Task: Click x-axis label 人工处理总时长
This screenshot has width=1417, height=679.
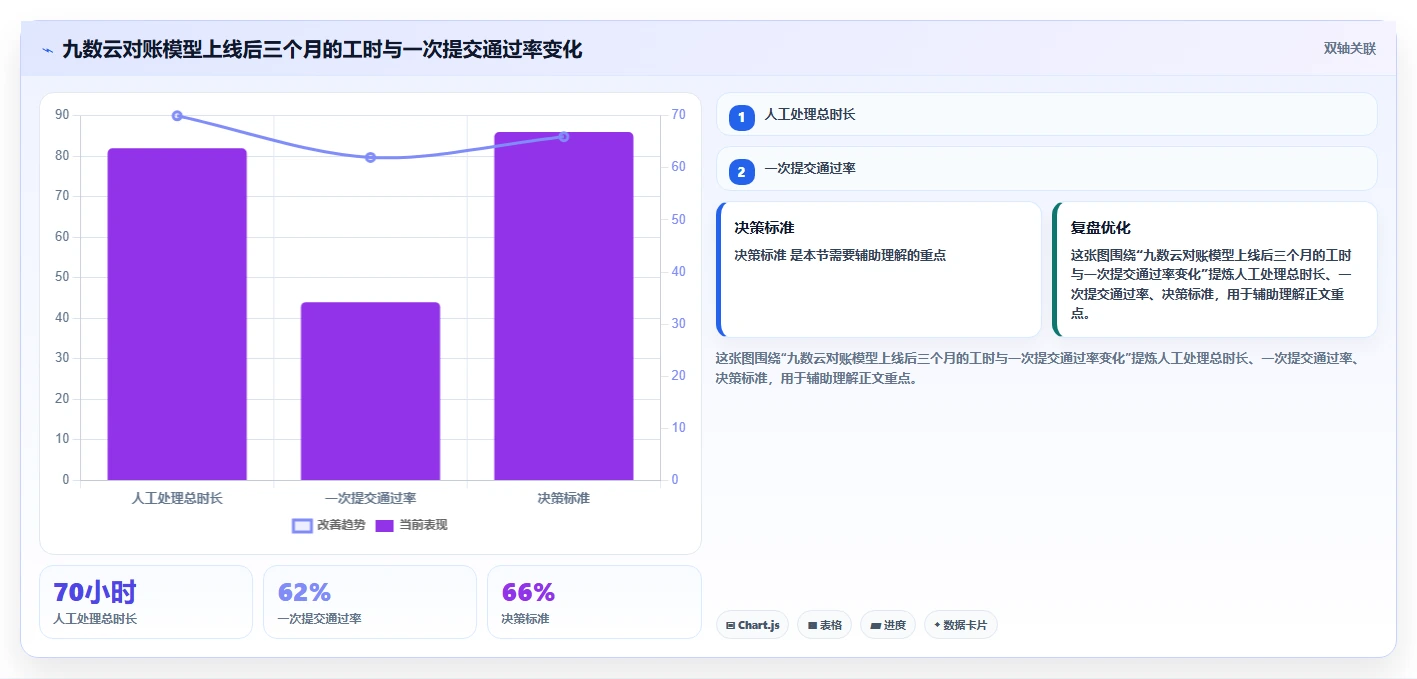Action: [177, 498]
